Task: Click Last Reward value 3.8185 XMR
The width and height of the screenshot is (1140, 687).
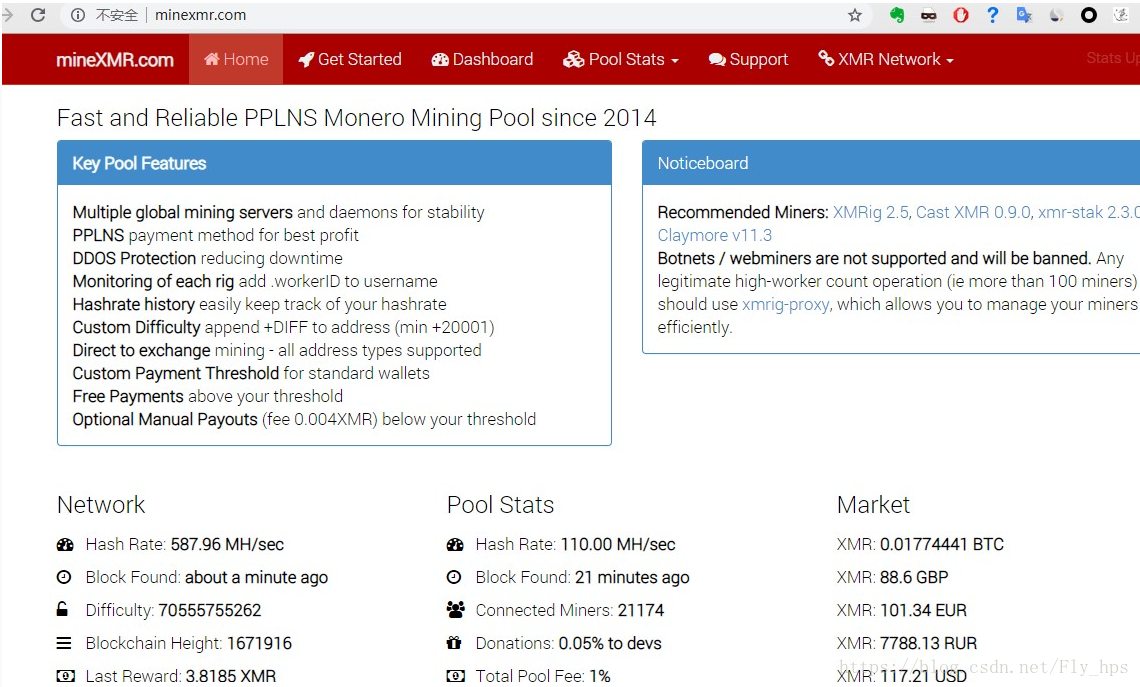Action: [x=230, y=676]
